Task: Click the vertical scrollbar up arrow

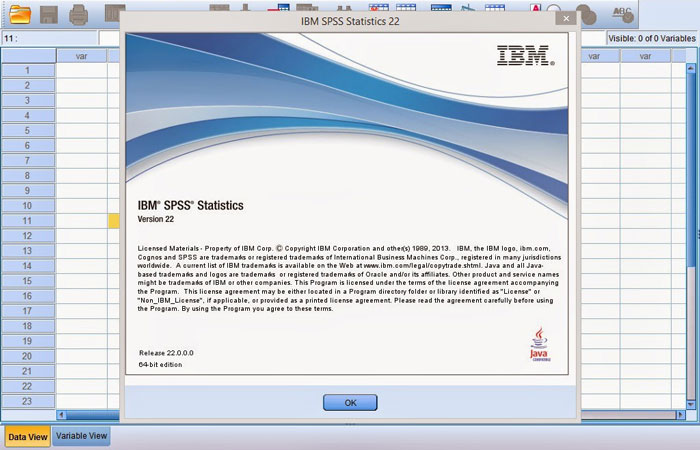Action: pos(691,68)
